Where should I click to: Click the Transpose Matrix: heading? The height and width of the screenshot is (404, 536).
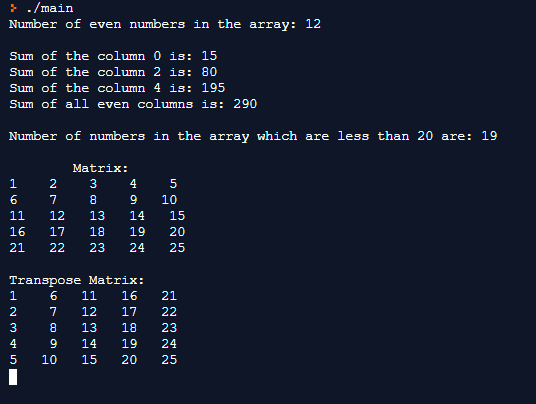click(x=77, y=280)
